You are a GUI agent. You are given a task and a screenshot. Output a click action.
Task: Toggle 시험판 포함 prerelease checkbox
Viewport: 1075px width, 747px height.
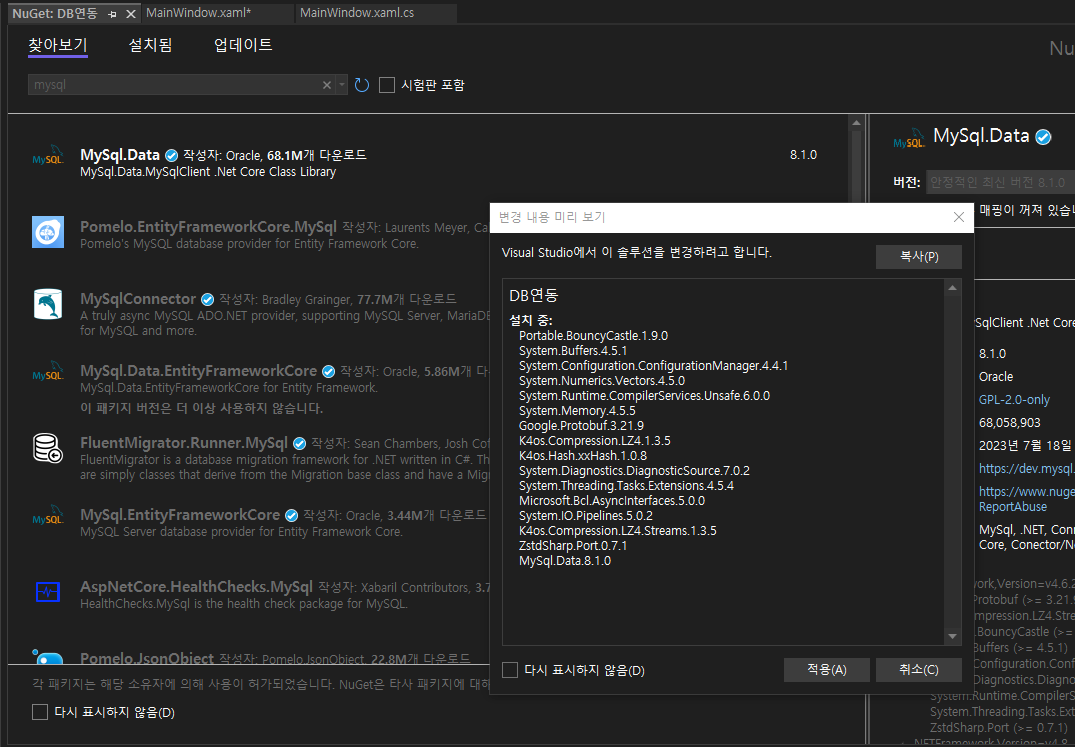387,85
